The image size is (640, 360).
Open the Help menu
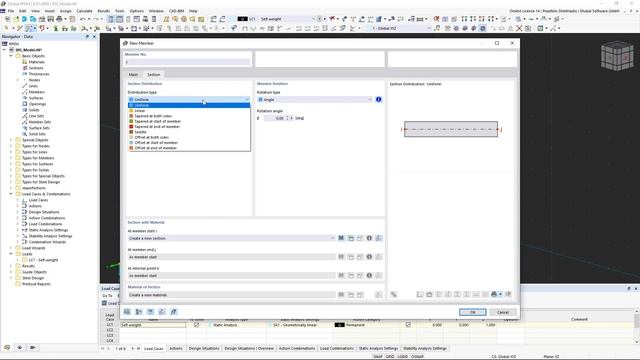(193, 11)
